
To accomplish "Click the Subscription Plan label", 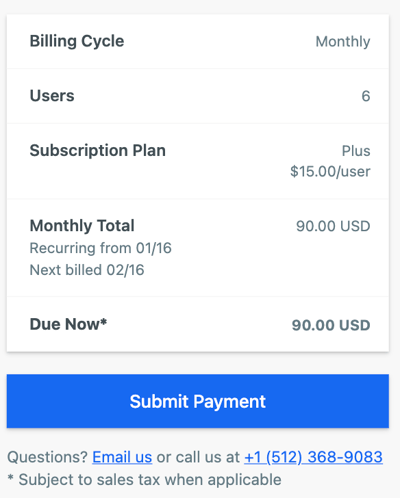I will tap(98, 151).
